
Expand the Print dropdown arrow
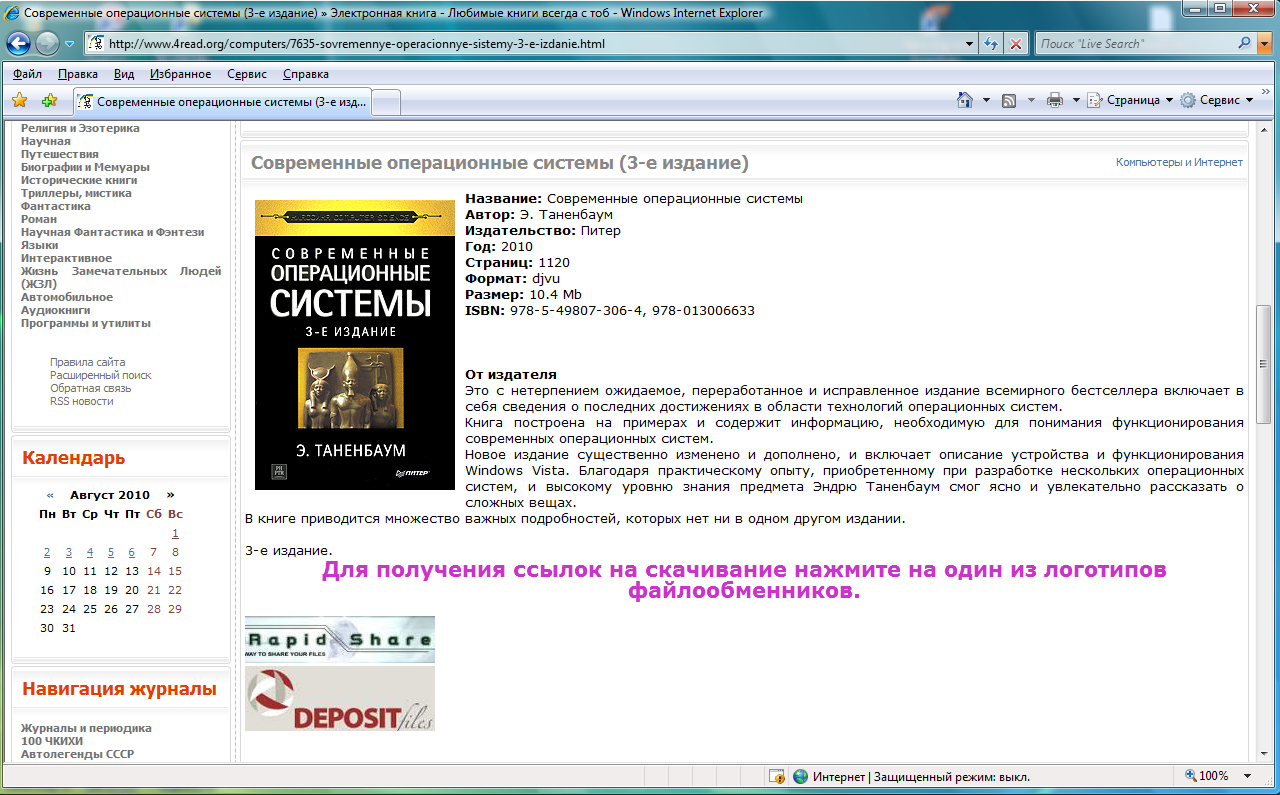click(x=1076, y=100)
